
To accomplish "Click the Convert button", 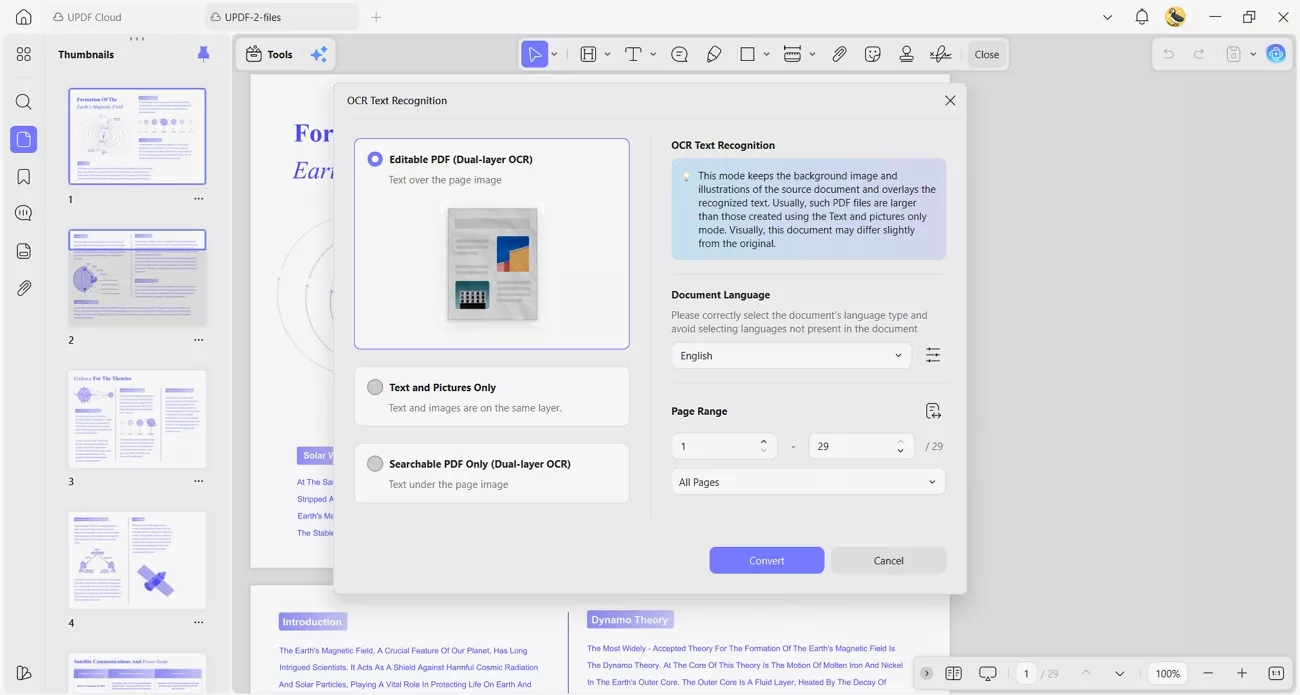I will coord(767,560).
